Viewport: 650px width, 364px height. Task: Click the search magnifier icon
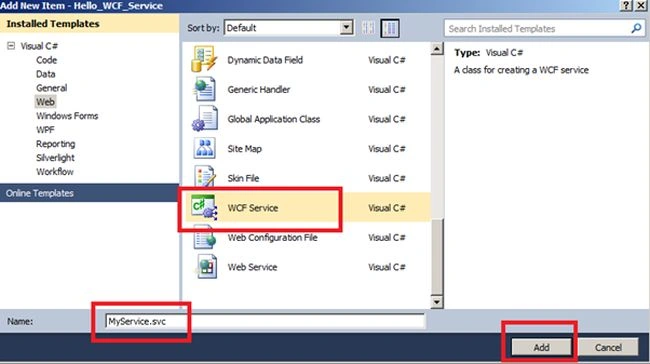tap(636, 28)
